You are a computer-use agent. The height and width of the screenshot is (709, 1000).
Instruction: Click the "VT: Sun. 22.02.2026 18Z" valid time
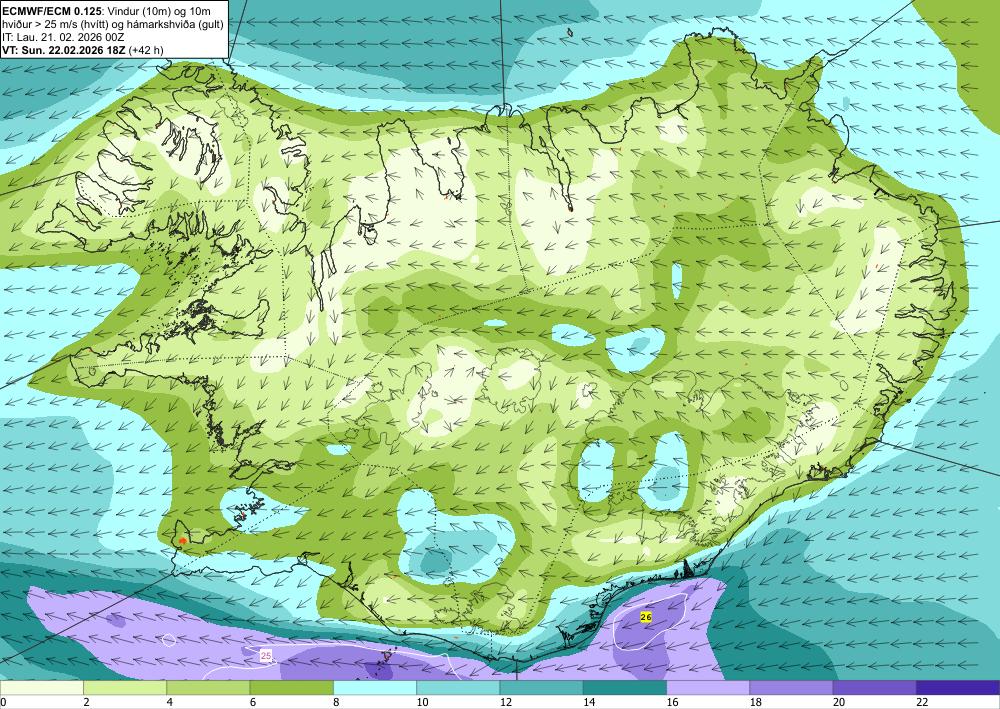tap(64, 50)
